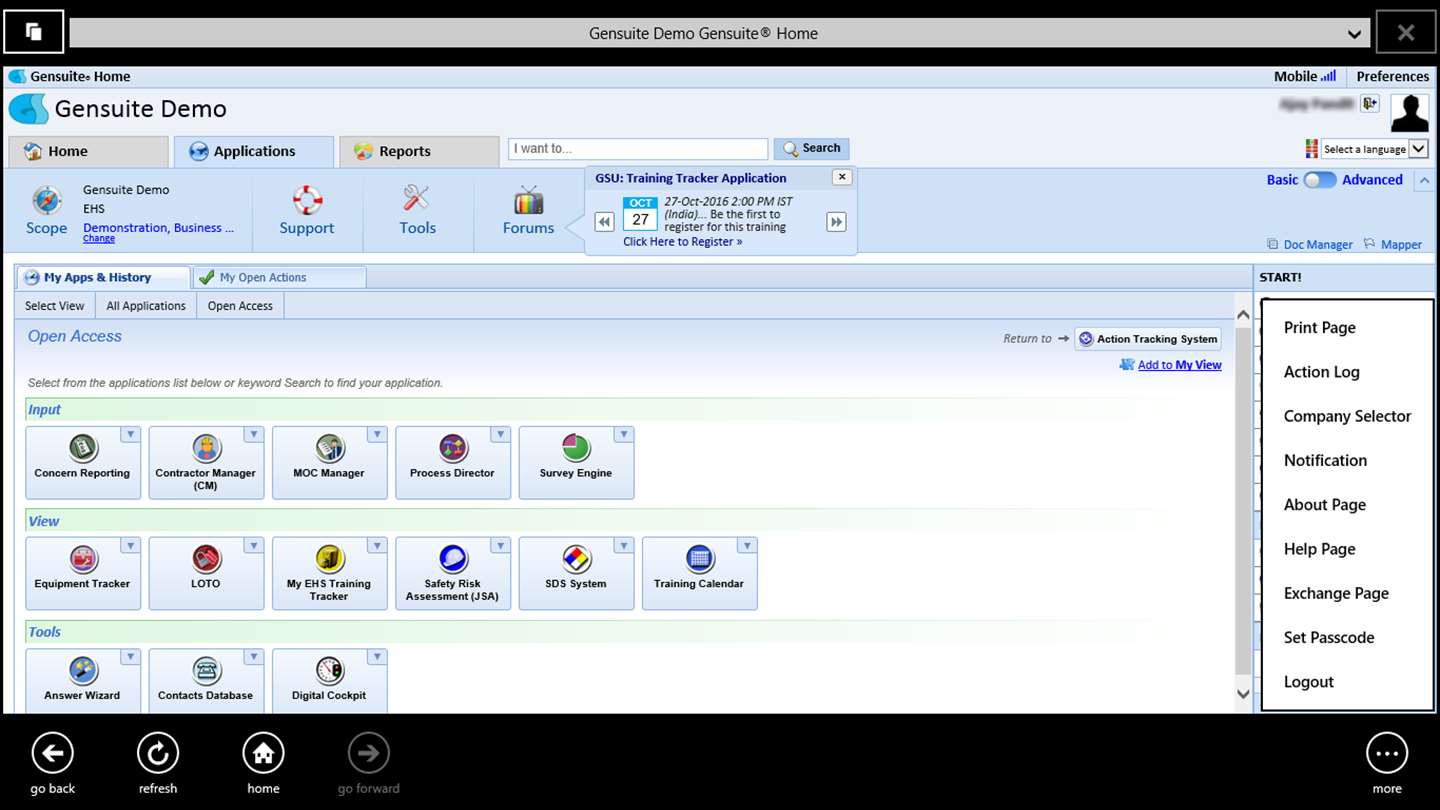Click the scrollbar up arrow
This screenshot has height=810, width=1440.
coord(1243,315)
